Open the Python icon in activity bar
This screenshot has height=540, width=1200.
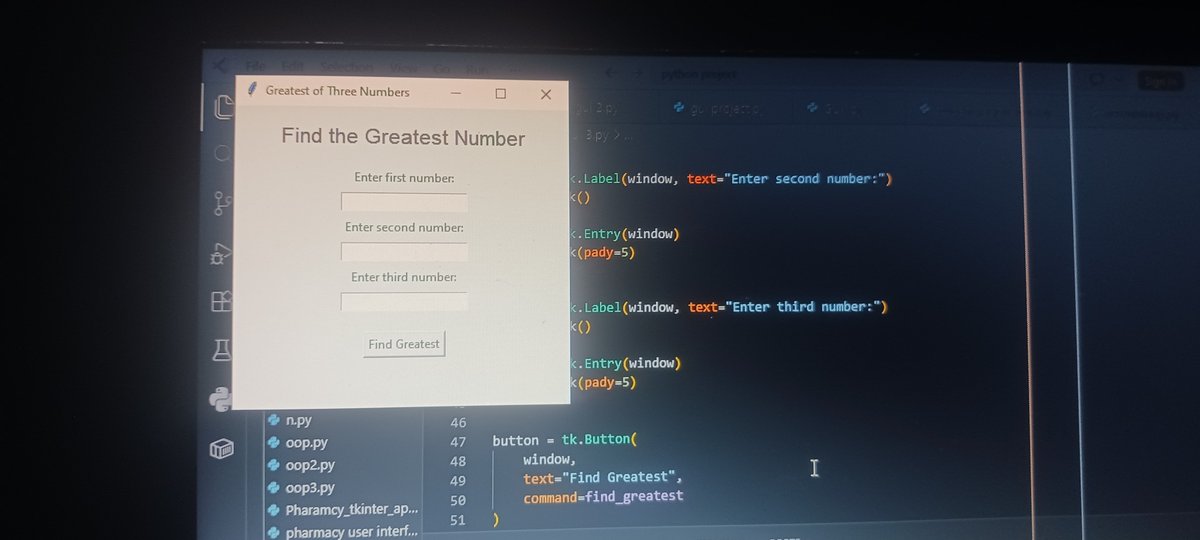click(221, 399)
